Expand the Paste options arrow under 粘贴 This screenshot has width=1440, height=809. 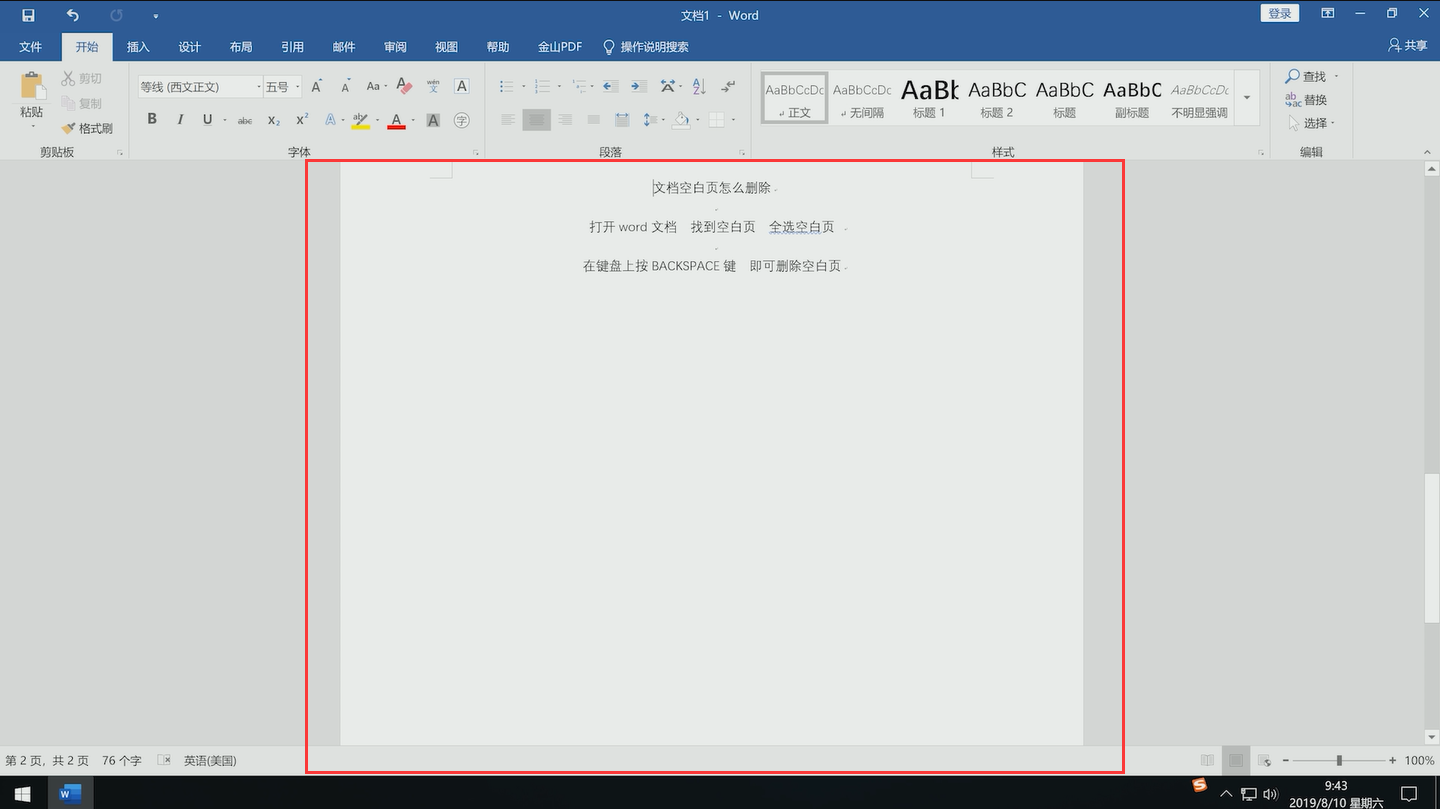pyautogui.click(x=32, y=126)
